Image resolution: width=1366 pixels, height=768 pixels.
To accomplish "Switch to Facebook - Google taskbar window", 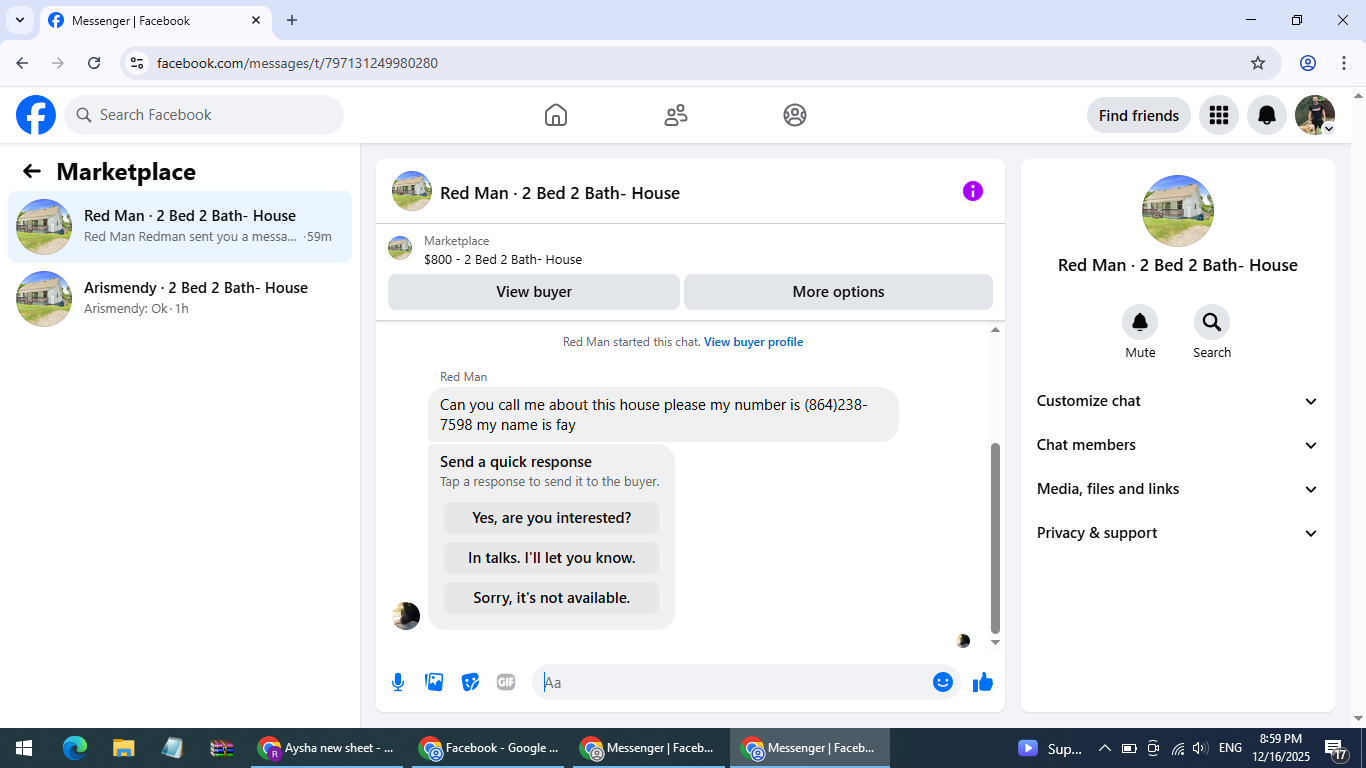I will pyautogui.click(x=490, y=748).
